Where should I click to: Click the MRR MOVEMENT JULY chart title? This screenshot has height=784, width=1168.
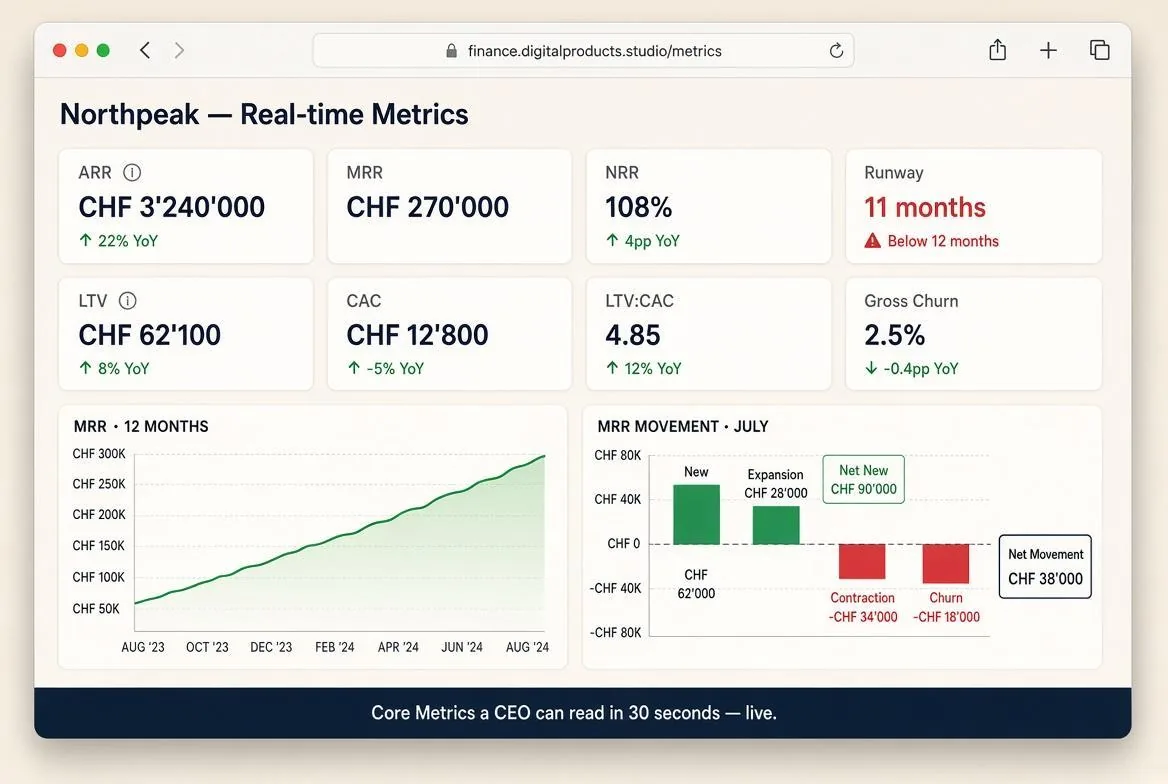coord(682,426)
